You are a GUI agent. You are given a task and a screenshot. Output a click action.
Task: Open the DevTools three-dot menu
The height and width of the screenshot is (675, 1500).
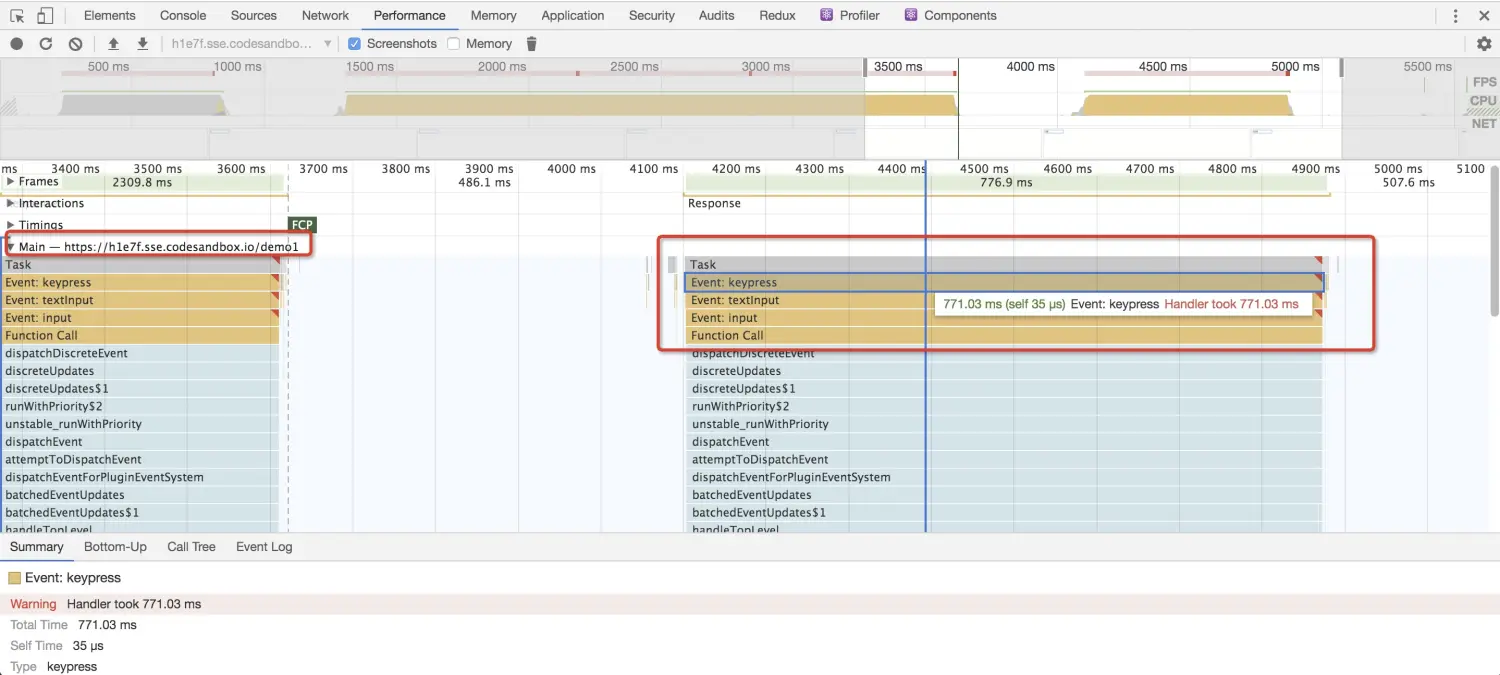[x=1455, y=15]
